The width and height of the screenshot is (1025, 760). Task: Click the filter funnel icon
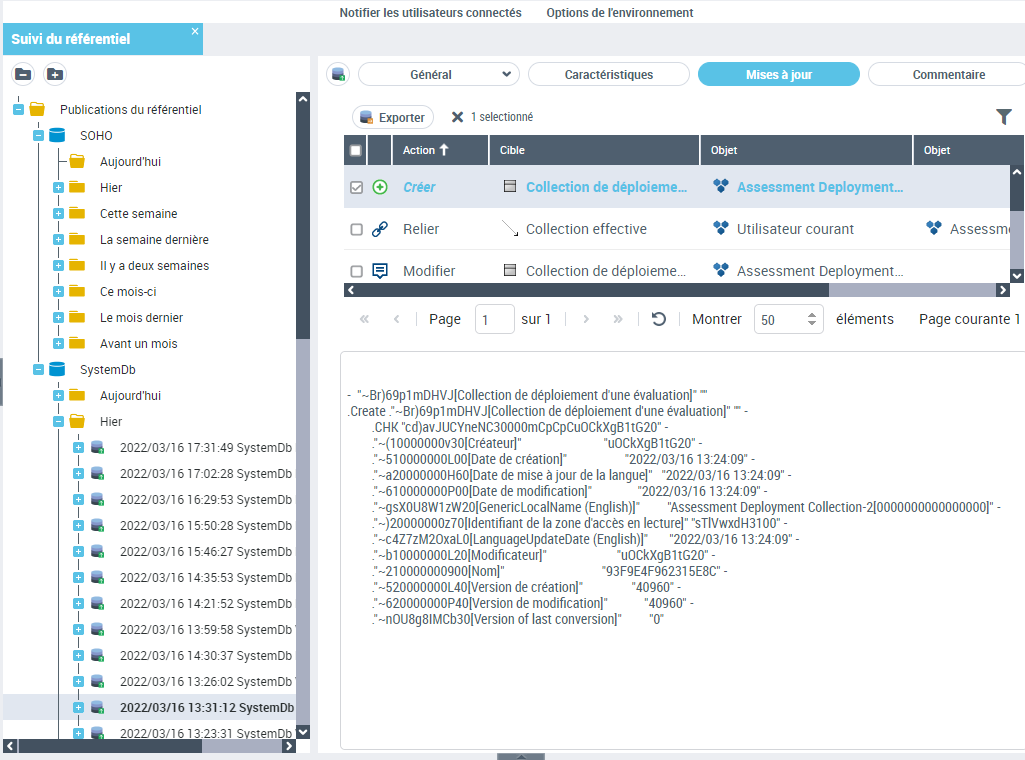click(x=1004, y=117)
